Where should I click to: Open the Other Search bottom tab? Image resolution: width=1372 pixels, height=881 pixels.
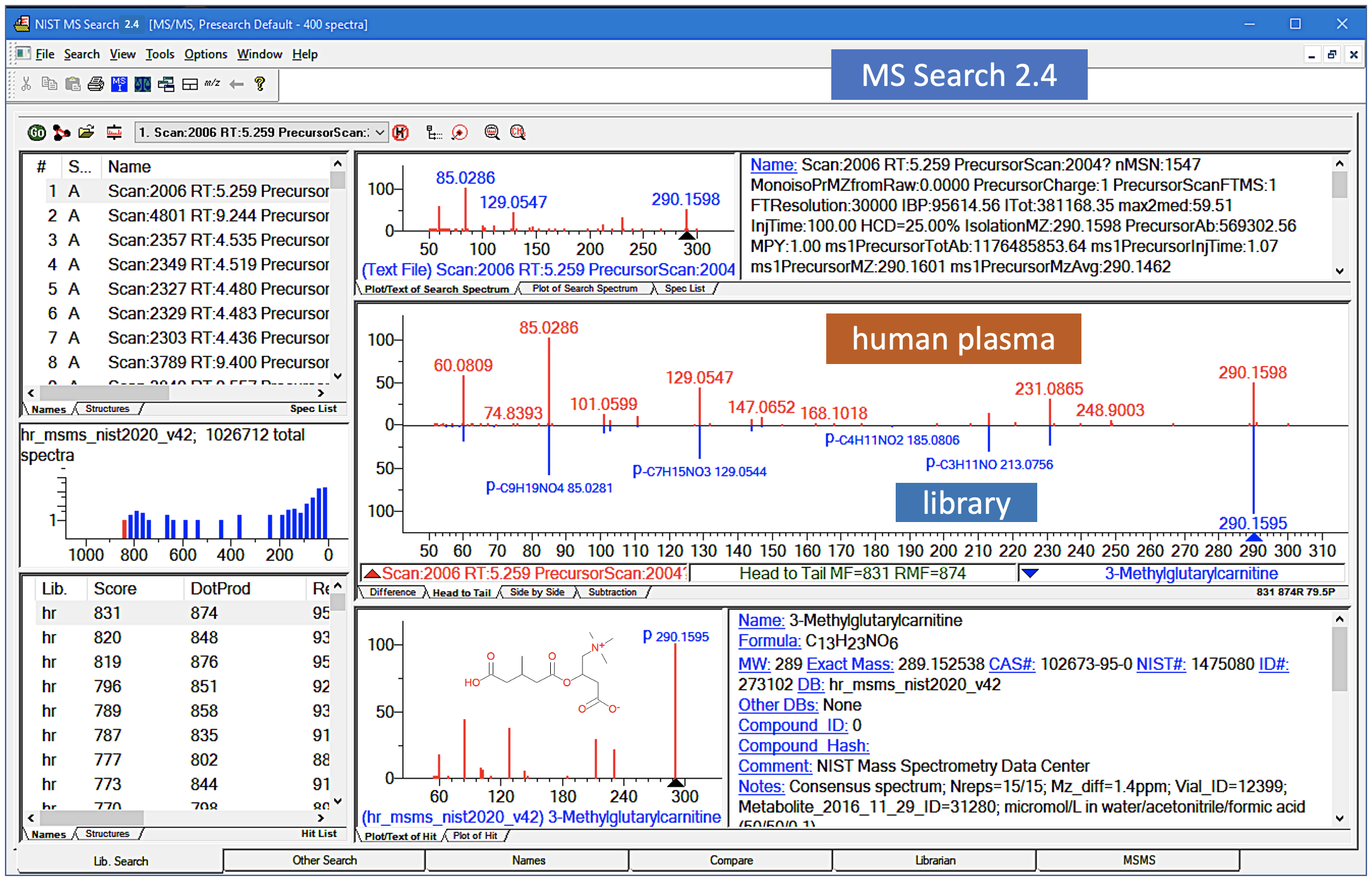[325, 860]
